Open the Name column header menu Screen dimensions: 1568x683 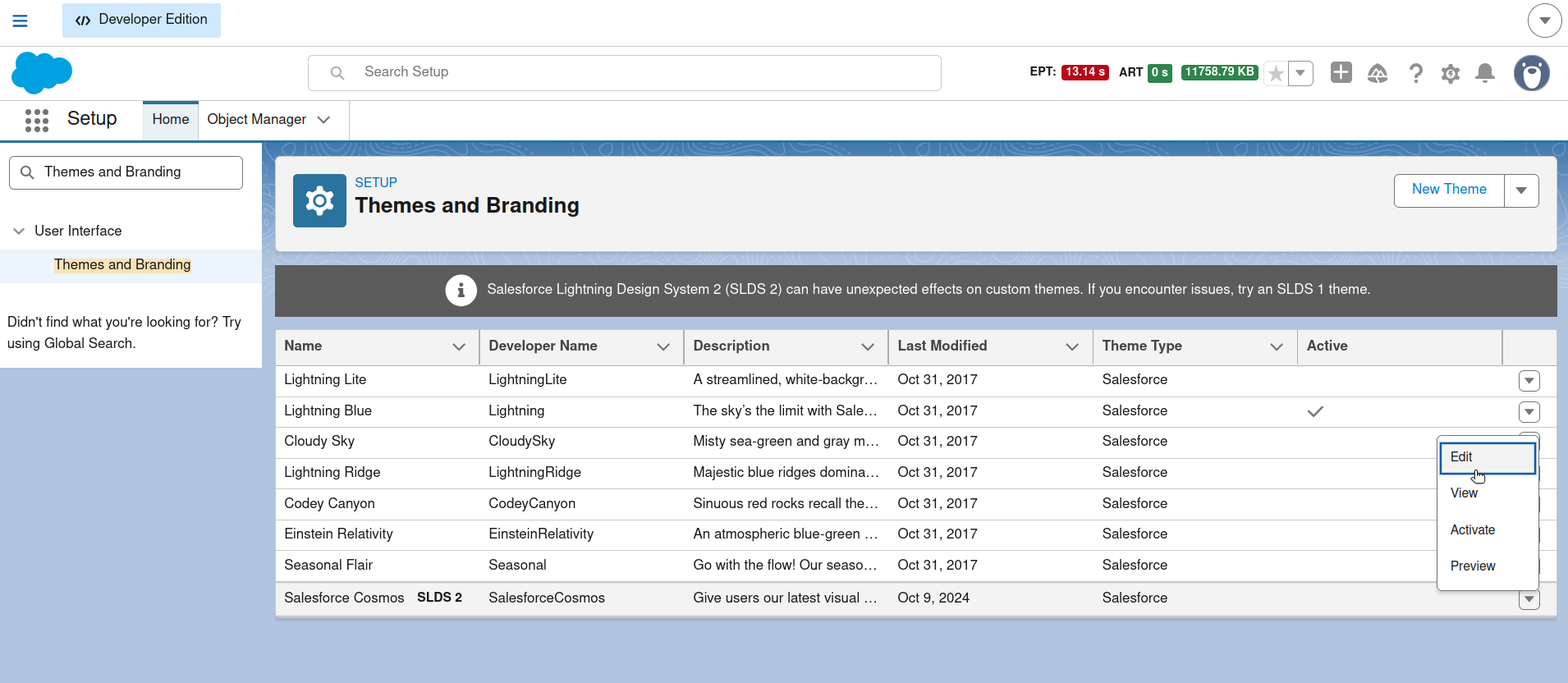coord(459,347)
